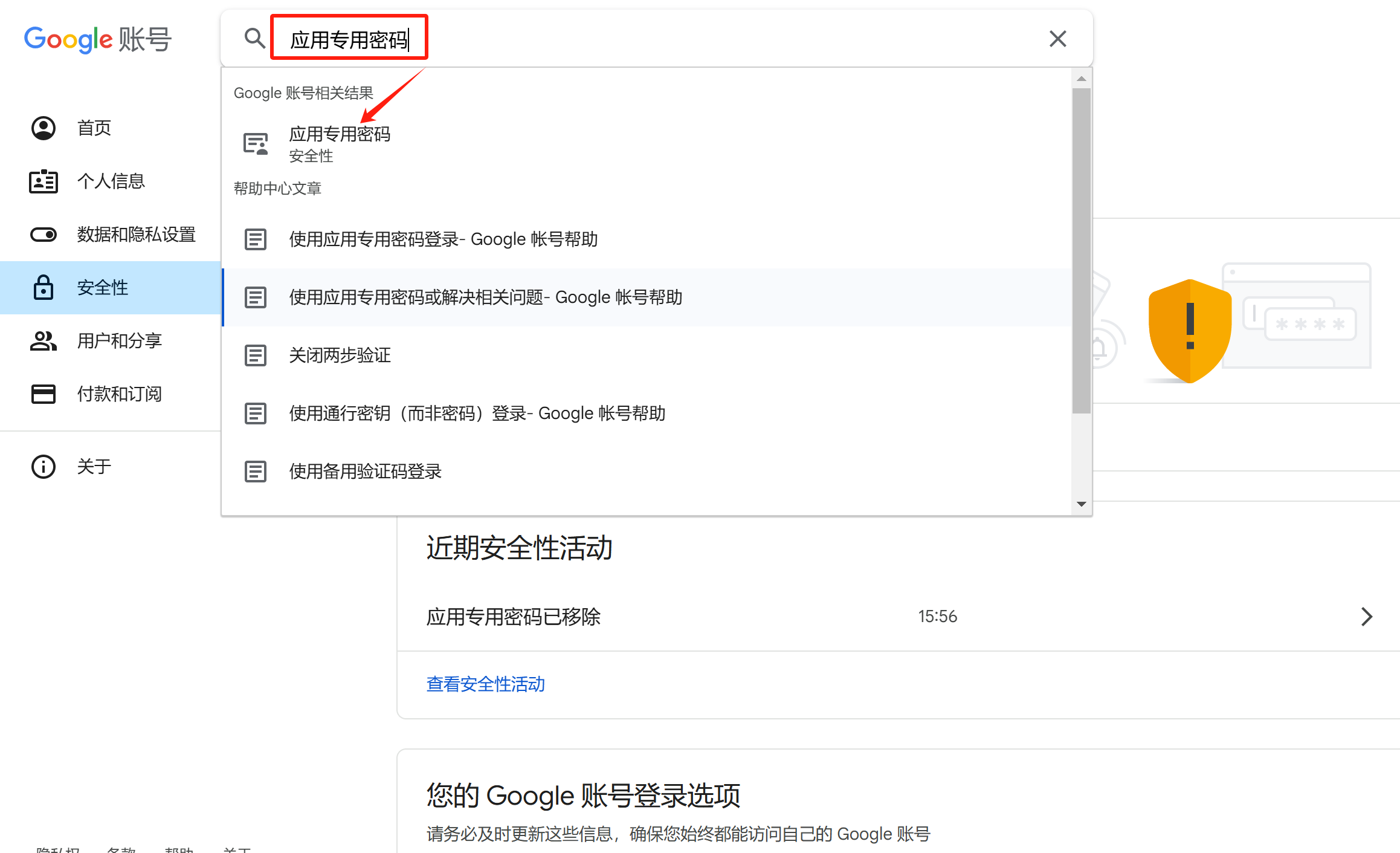
Task: Click the 您的 Google 账号登录选项 heading
Action: point(583,796)
